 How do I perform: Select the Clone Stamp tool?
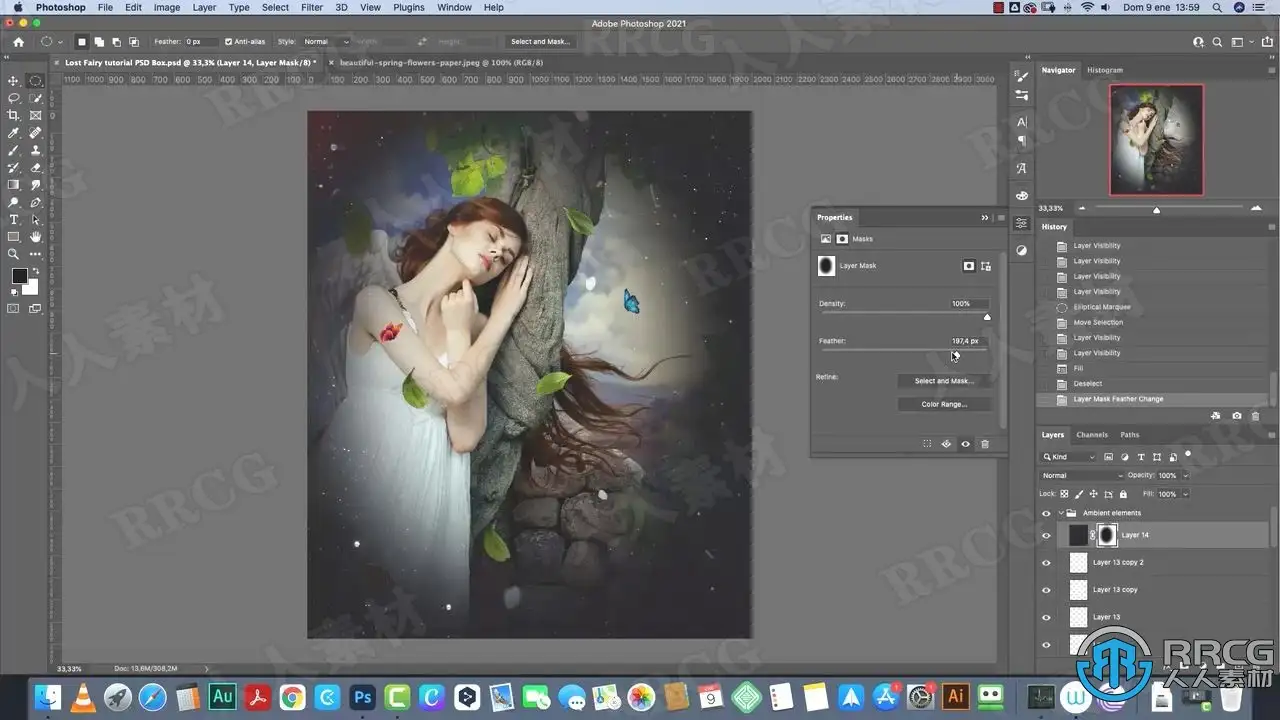(36, 150)
